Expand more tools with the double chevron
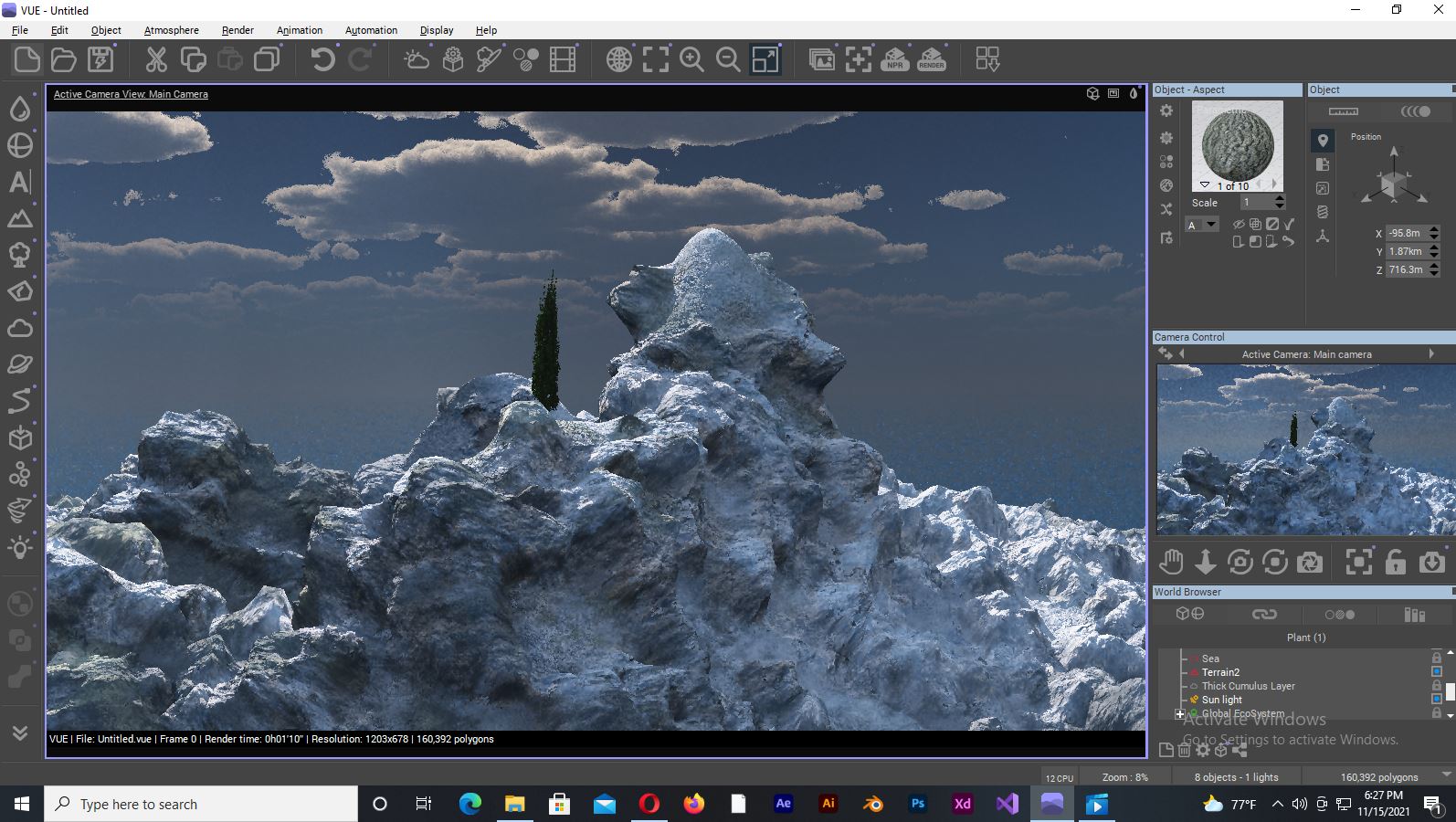The image size is (1456, 822). (20, 732)
